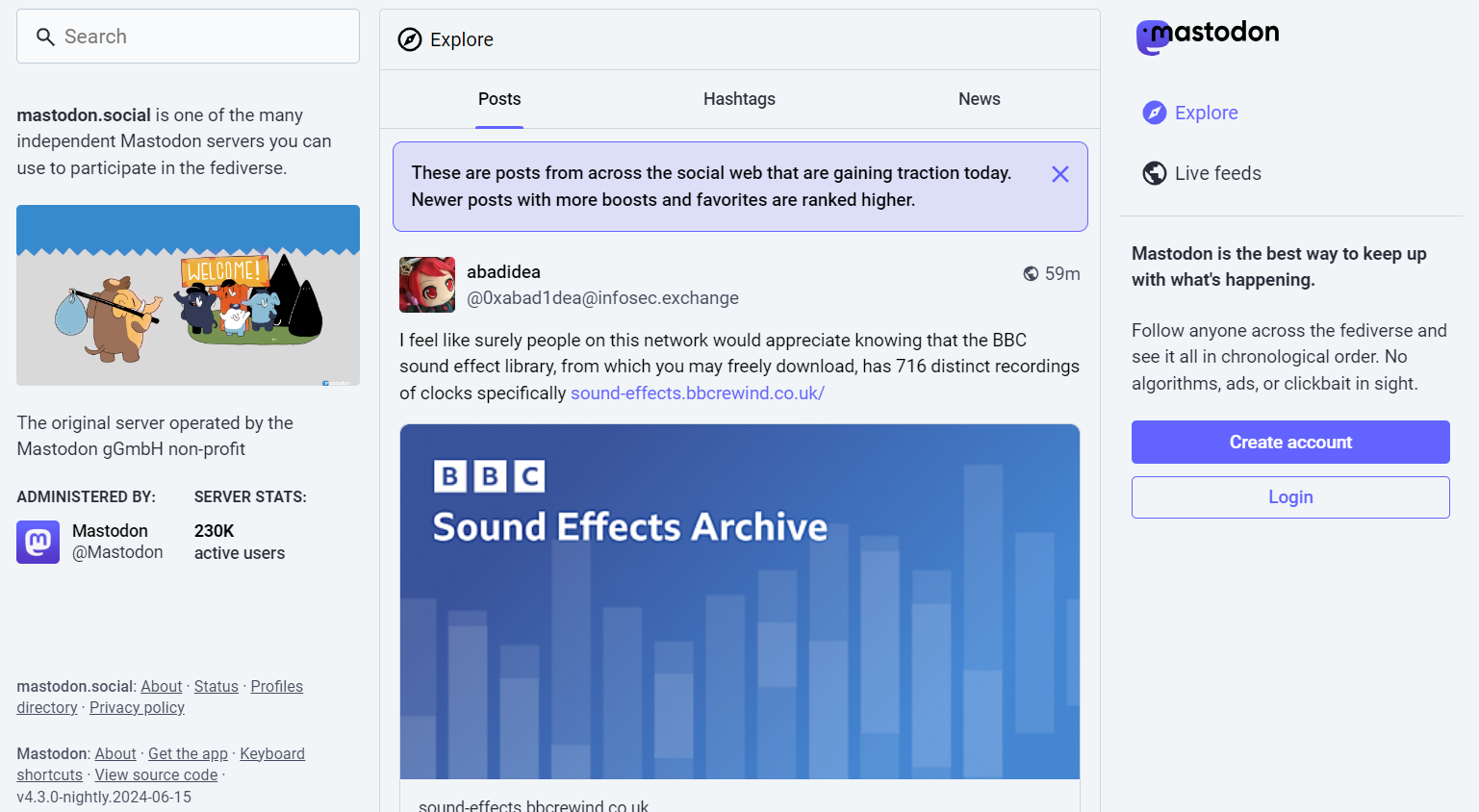The image size is (1479, 812).
Task: Click the 230K active users stat
Action: point(240,542)
